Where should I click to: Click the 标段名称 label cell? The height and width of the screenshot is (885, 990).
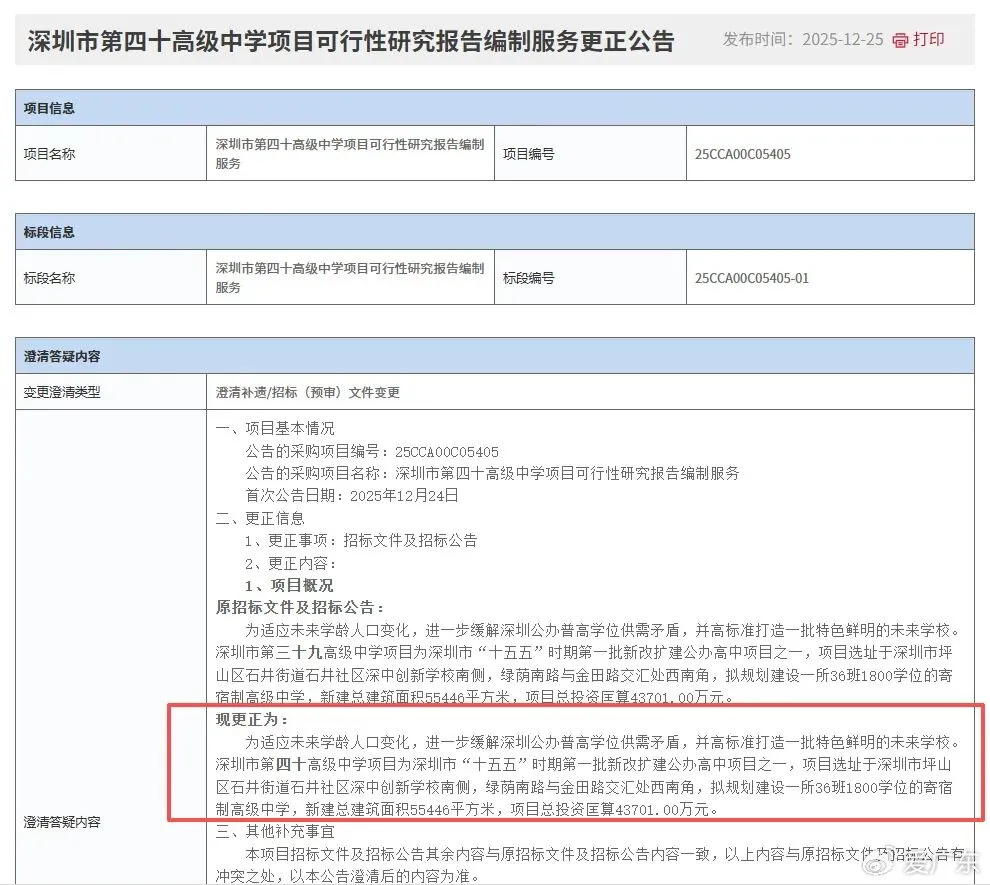pyautogui.click(x=111, y=277)
